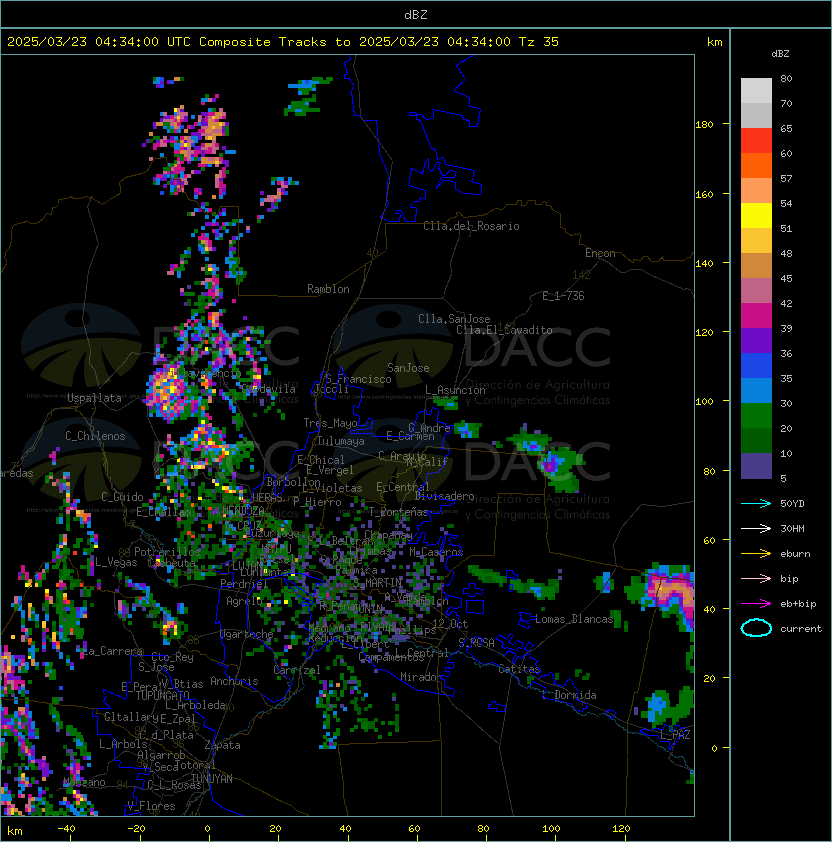Screen dimensions: 832x842
Task: Click the 'TUNUYAN' place label
Action: click(x=212, y=779)
